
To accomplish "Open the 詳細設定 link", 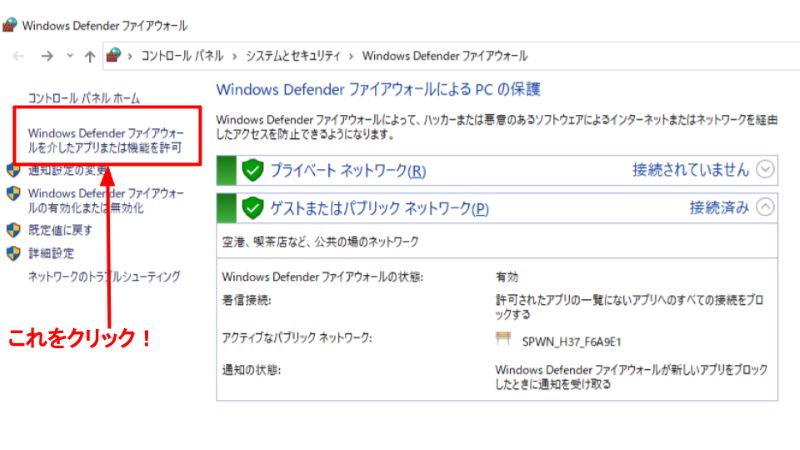I will click(51, 253).
